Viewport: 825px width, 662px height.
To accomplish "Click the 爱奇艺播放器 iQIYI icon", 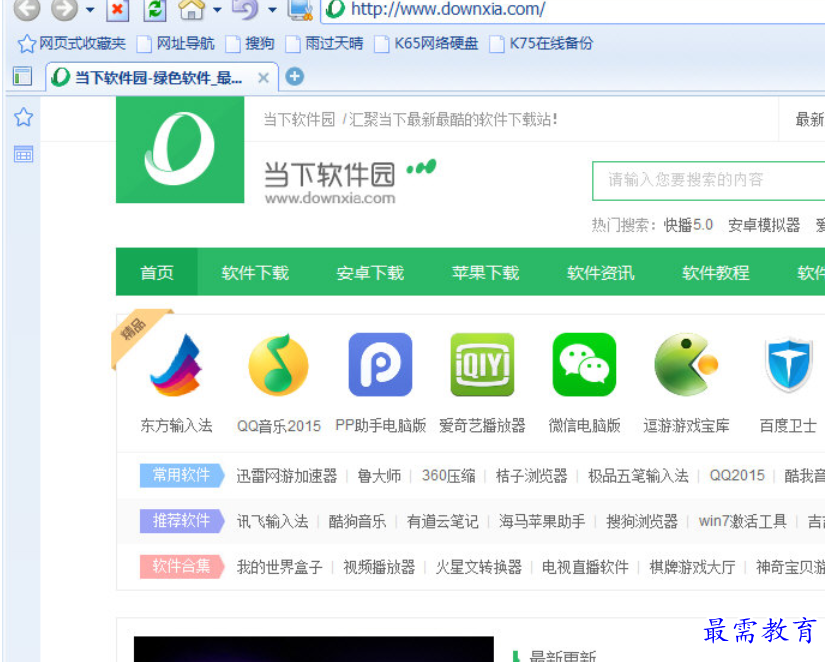I will (482, 365).
